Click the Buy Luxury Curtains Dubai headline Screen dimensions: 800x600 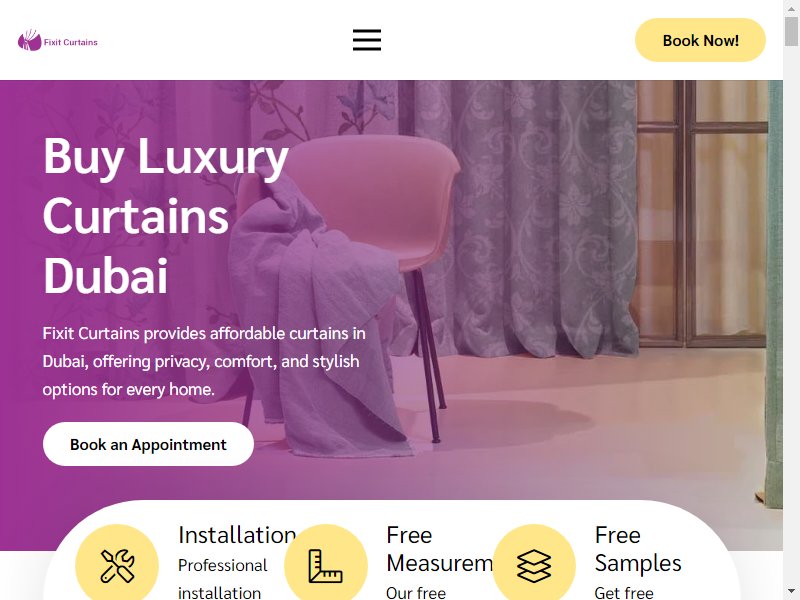(166, 215)
